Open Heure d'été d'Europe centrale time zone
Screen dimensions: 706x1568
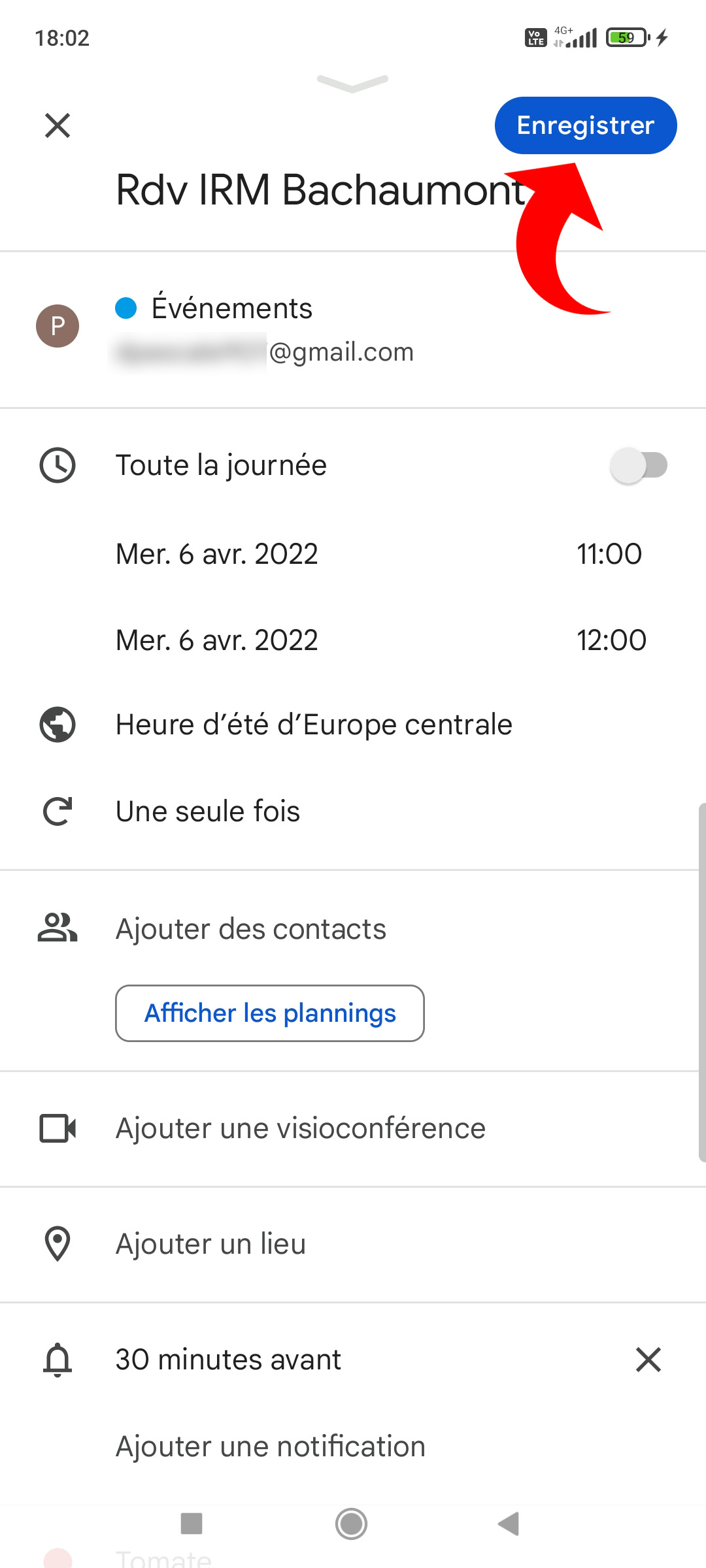coord(314,725)
